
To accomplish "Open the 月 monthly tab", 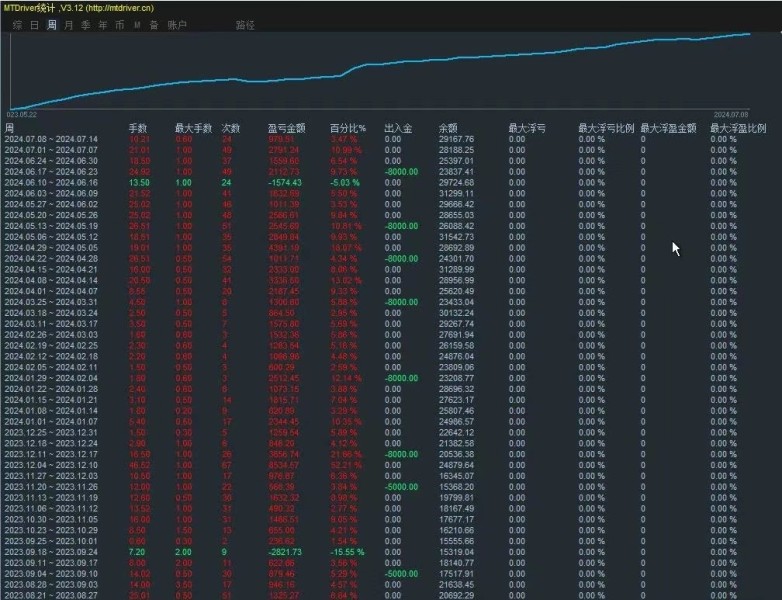I will [69, 25].
